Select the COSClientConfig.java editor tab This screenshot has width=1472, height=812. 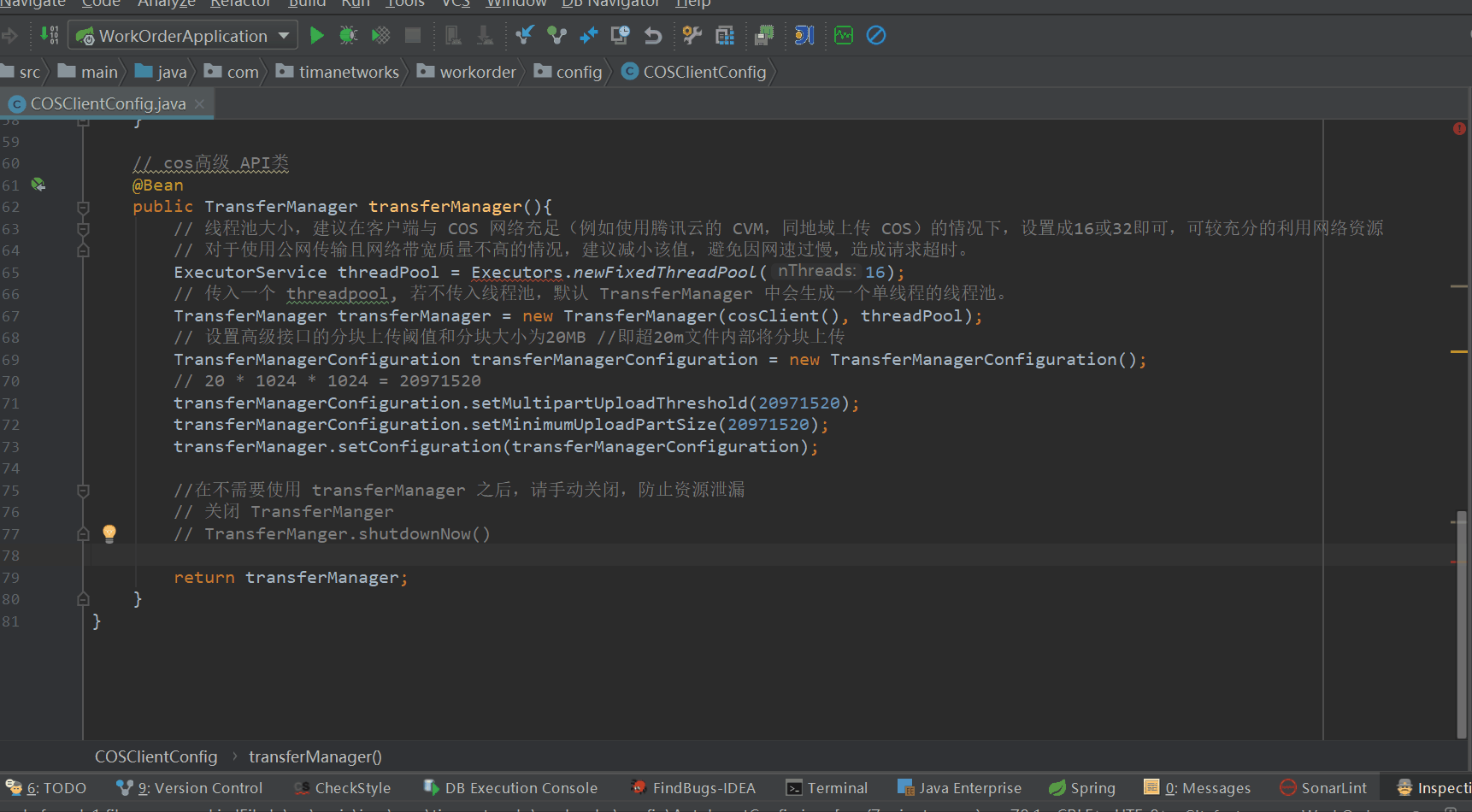108,103
